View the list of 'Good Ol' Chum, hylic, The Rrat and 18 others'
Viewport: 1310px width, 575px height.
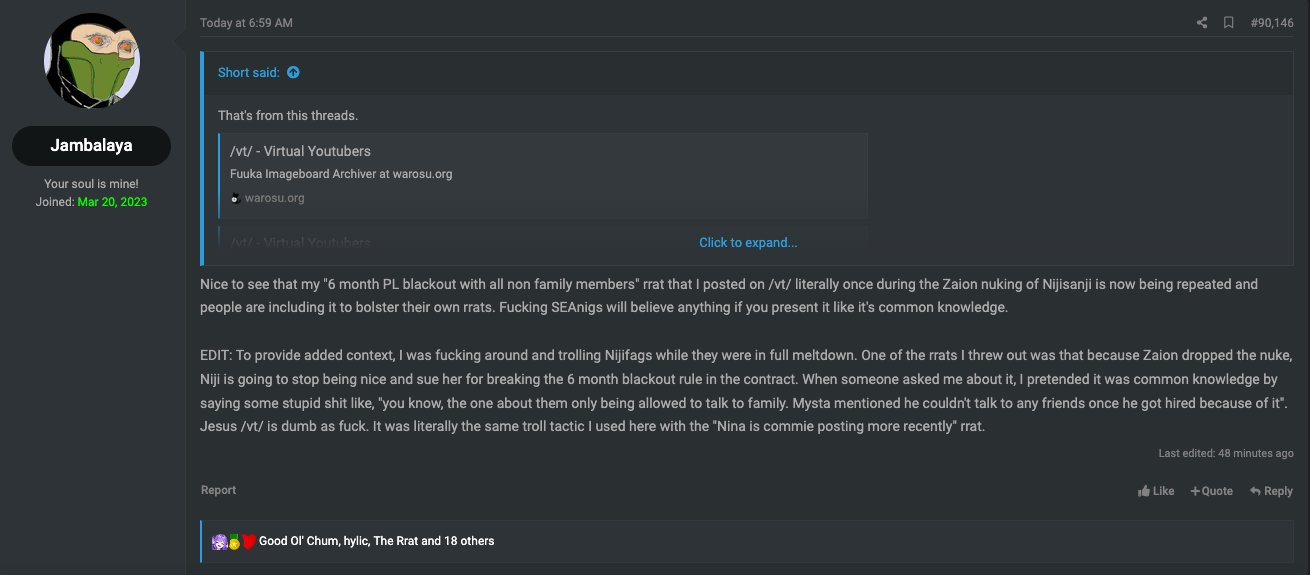point(376,541)
